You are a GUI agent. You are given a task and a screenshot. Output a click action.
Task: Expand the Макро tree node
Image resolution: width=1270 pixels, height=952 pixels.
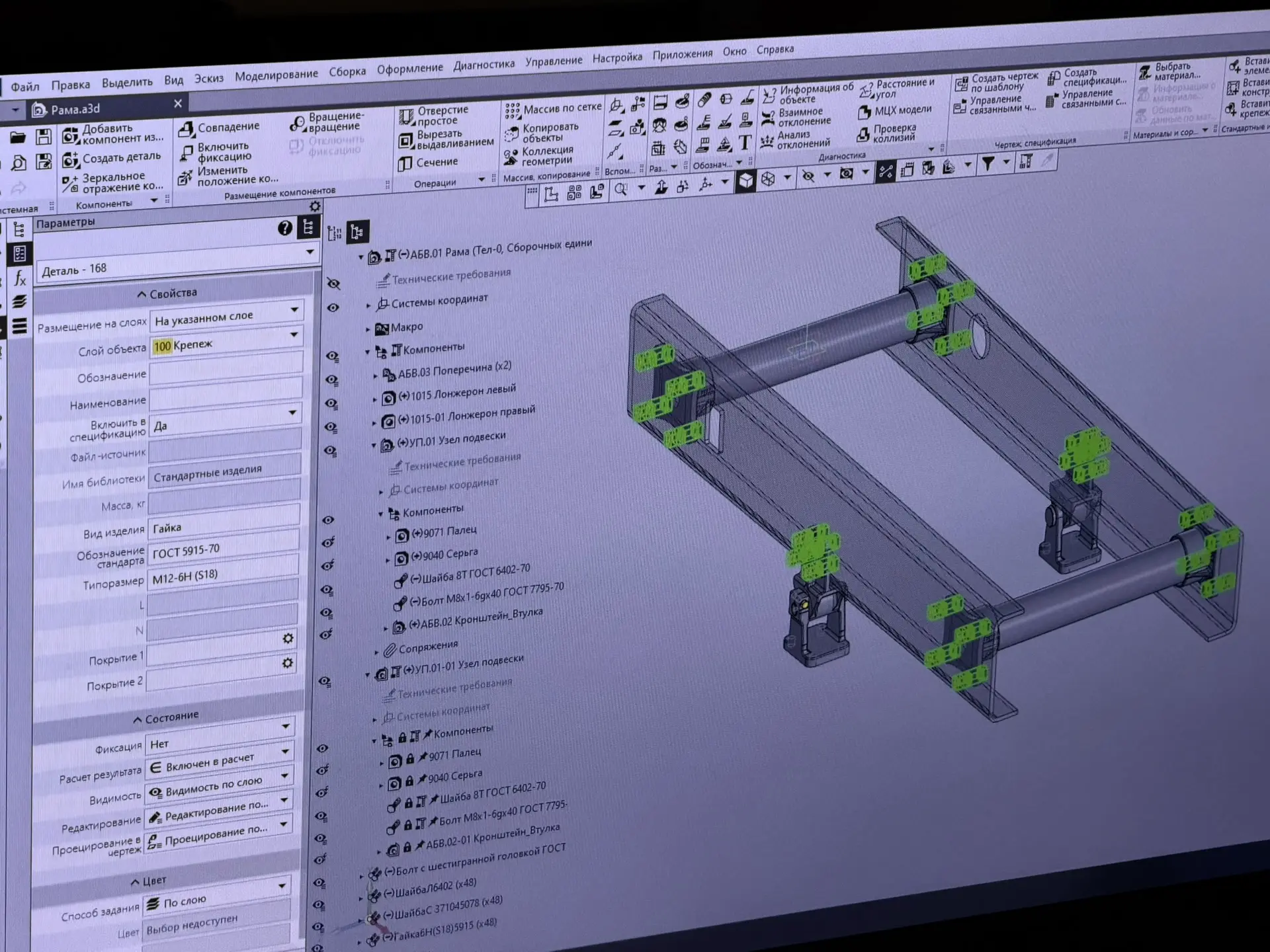click(x=368, y=329)
